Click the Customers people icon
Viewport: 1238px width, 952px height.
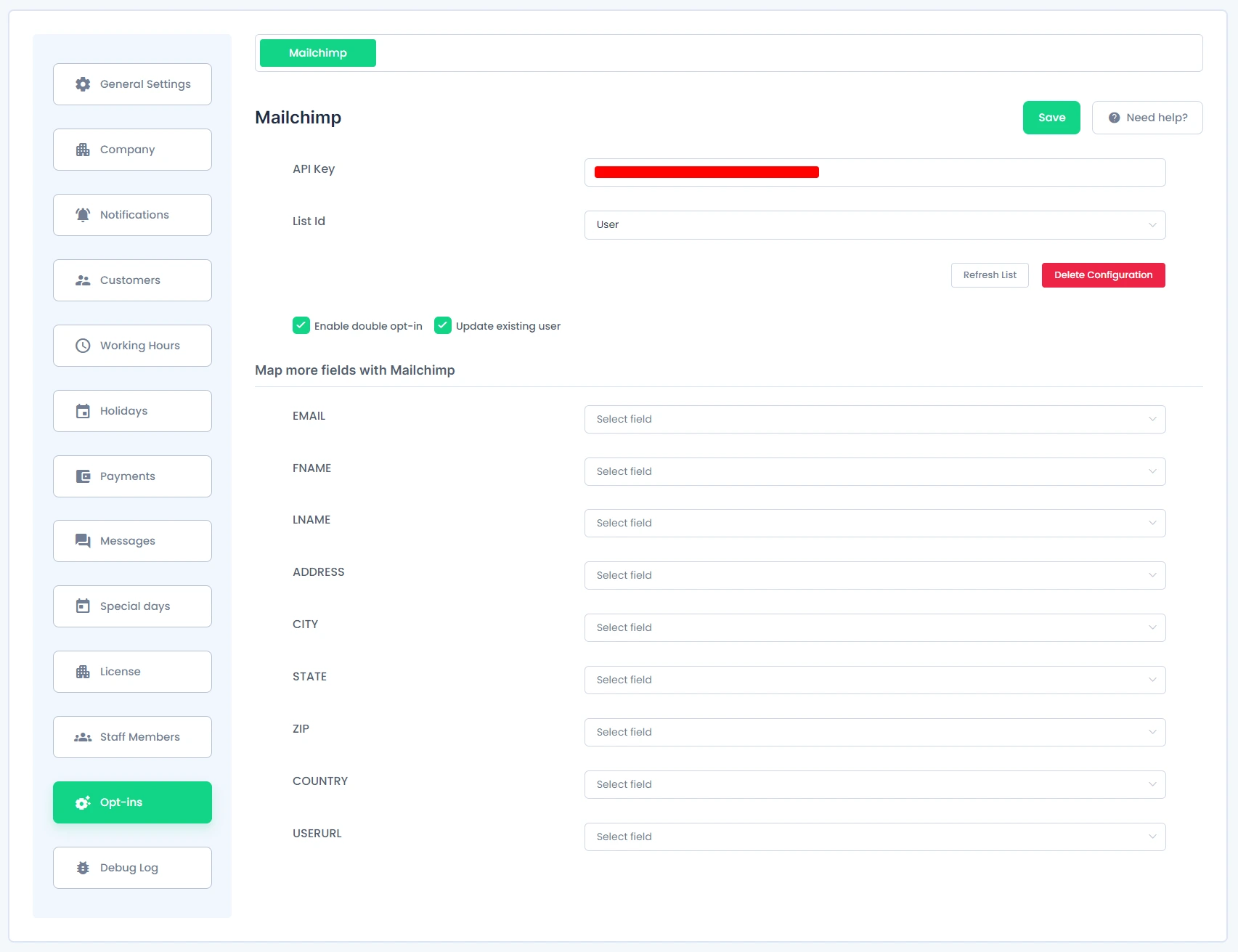click(83, 280)
